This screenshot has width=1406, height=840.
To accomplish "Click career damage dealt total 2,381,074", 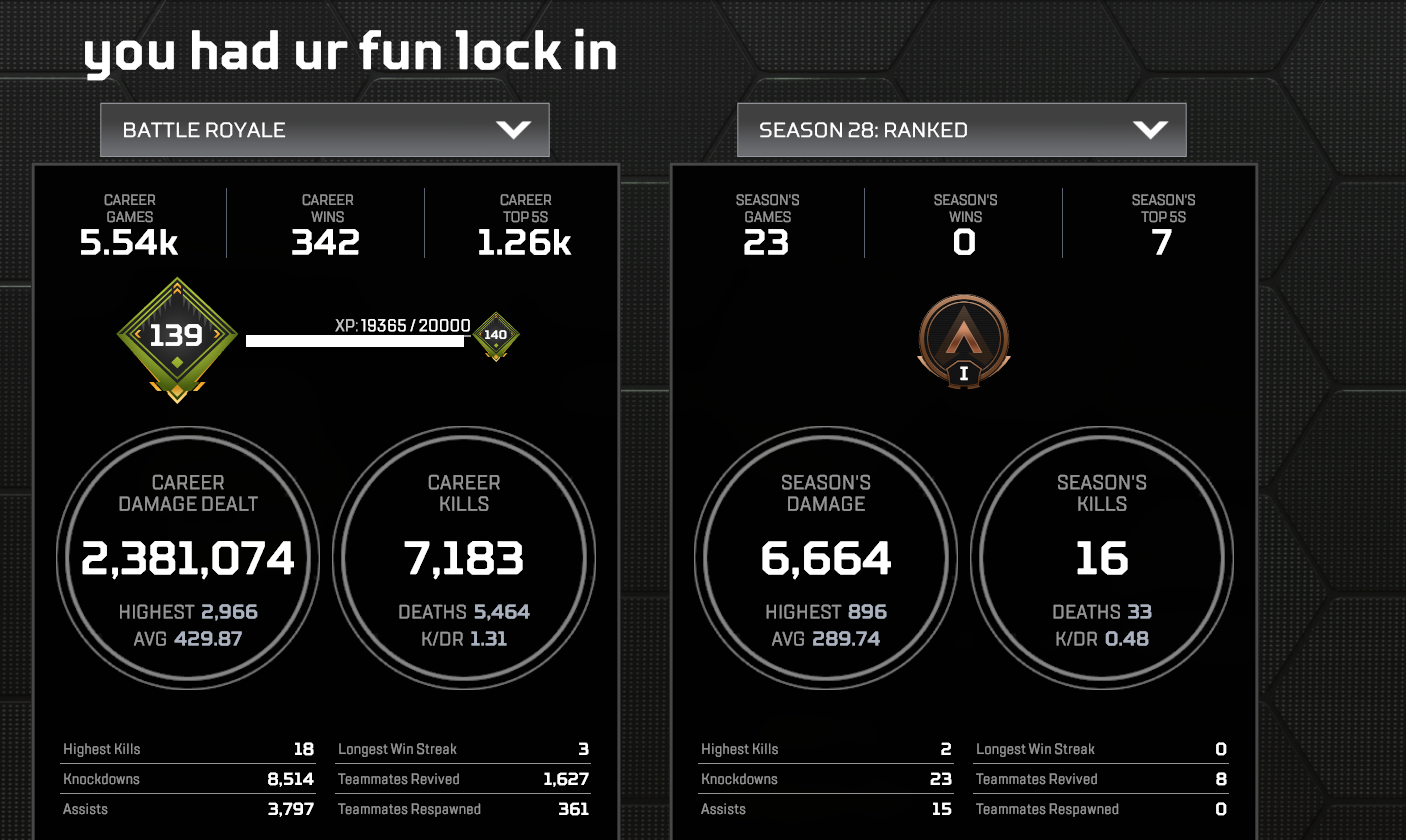I will click(x=188, y=558).
